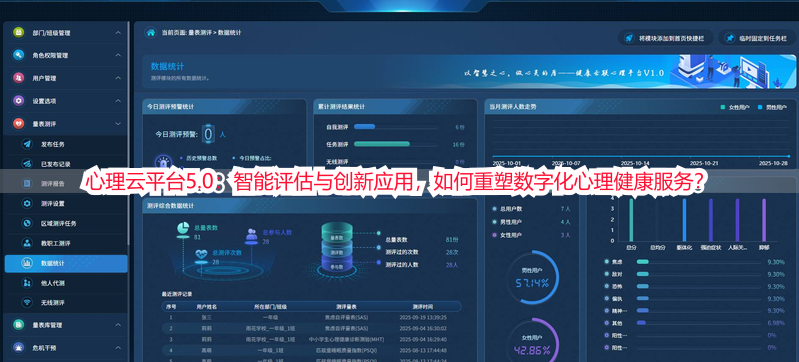This screenshot has width=799, height=362.
Task: Click the 区域测评任务 globe icon
Action: pos(27,223)
